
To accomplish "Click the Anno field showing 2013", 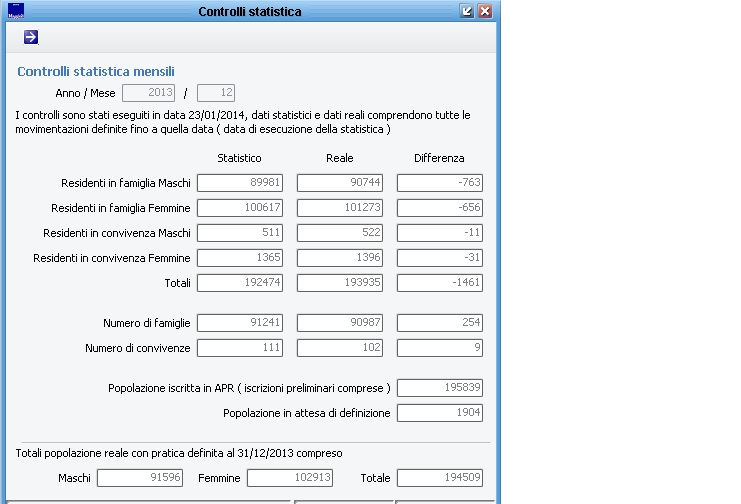I will [x=148, y=93].
